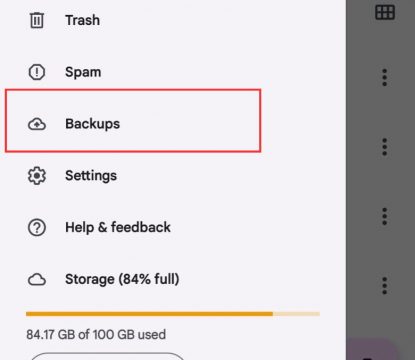Click the Backups cloud upload icon

[37, 124]
